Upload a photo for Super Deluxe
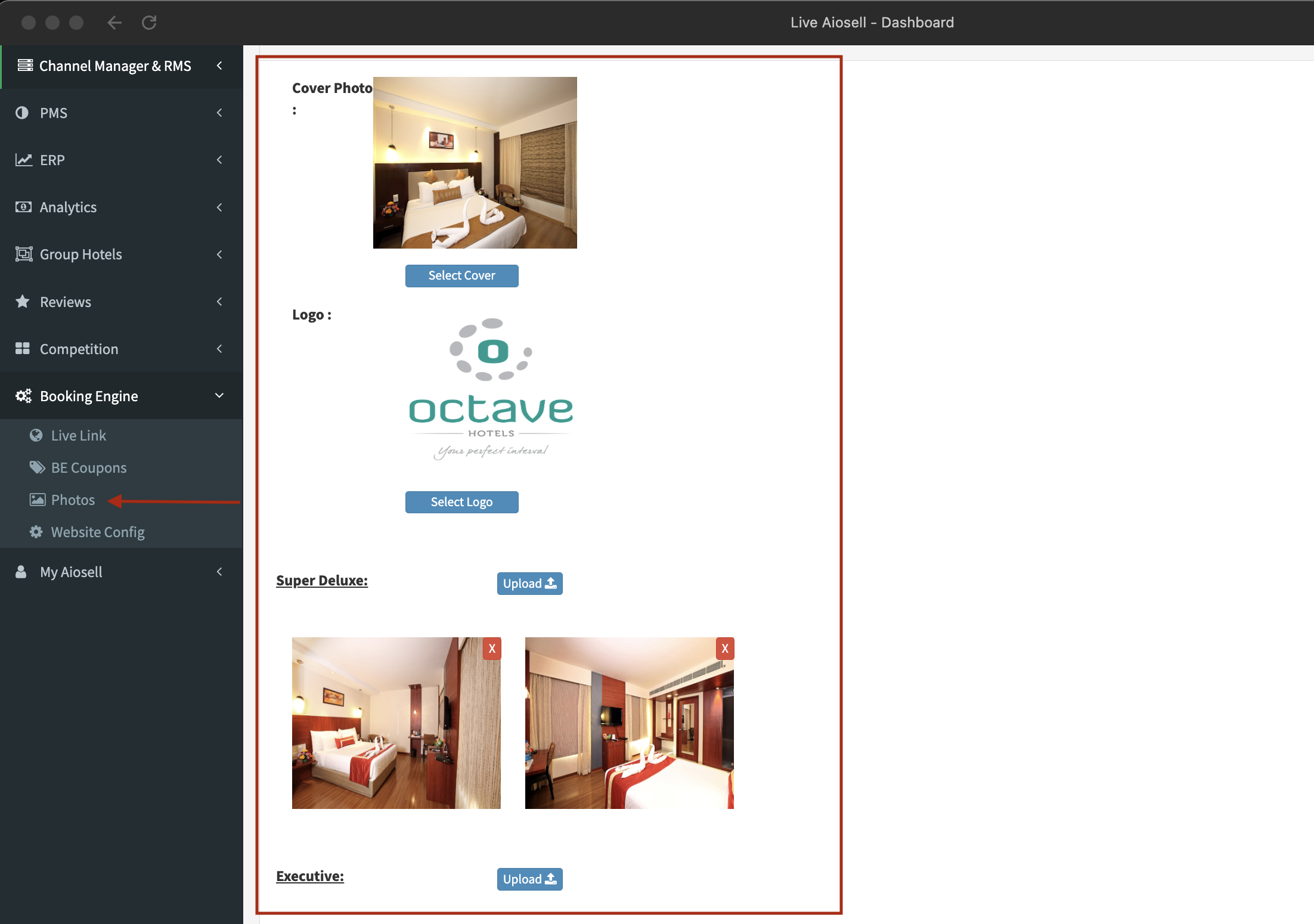 click(x=529, y=583)
